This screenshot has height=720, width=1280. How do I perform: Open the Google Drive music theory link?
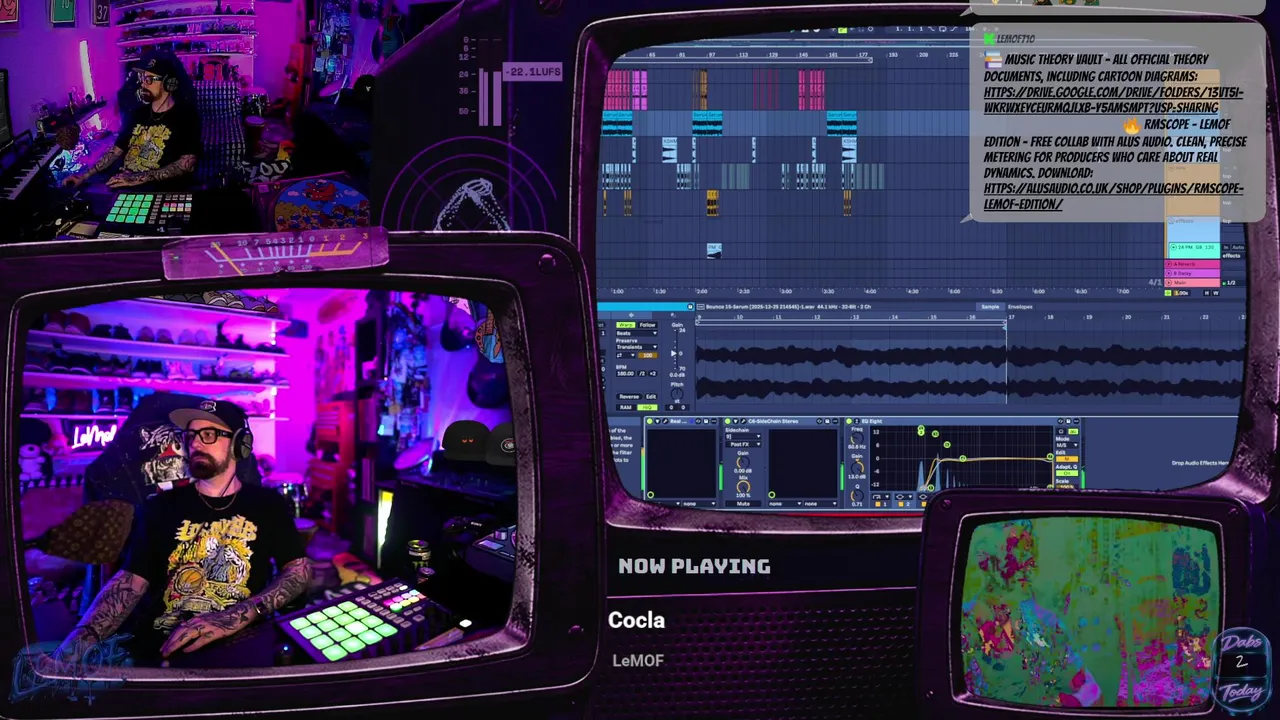[x=1113, y=100]
